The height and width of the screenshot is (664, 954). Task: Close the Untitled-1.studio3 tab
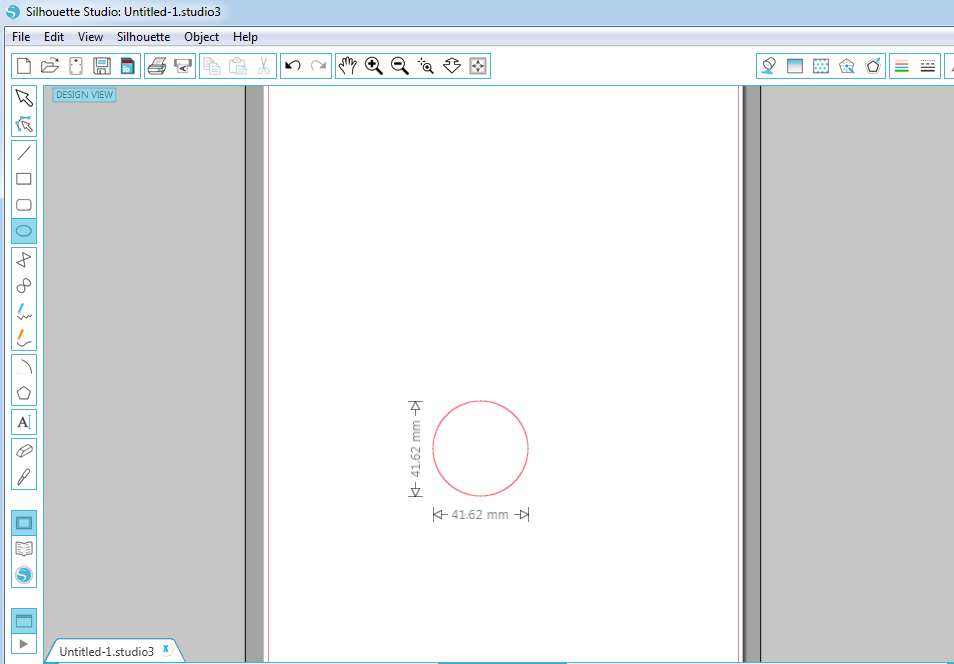(165, 649)
